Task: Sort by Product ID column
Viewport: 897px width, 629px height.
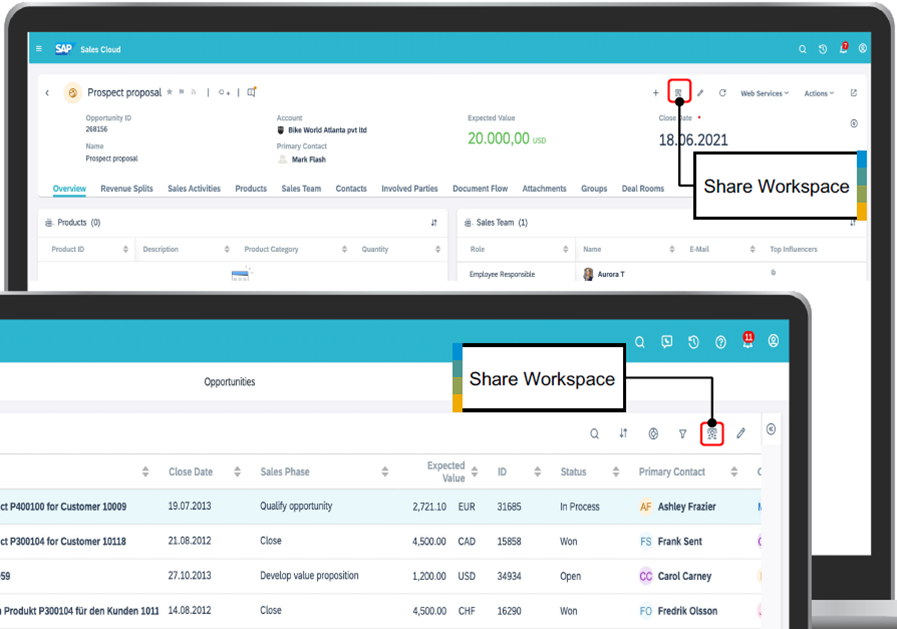Action: coord(125,249)
